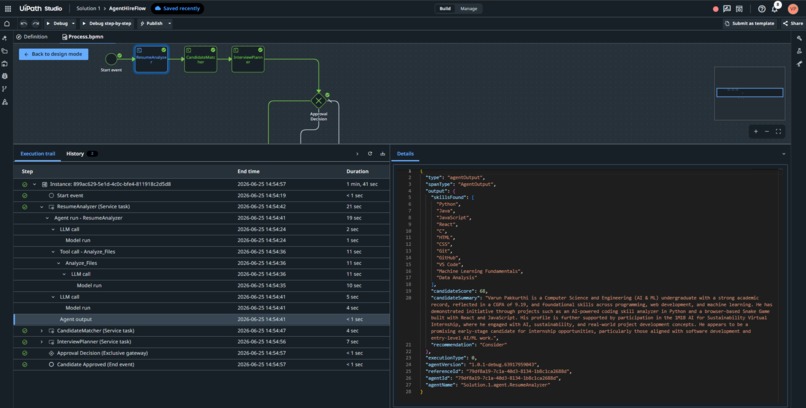Open the feedback chat icon

pos(727,9)
